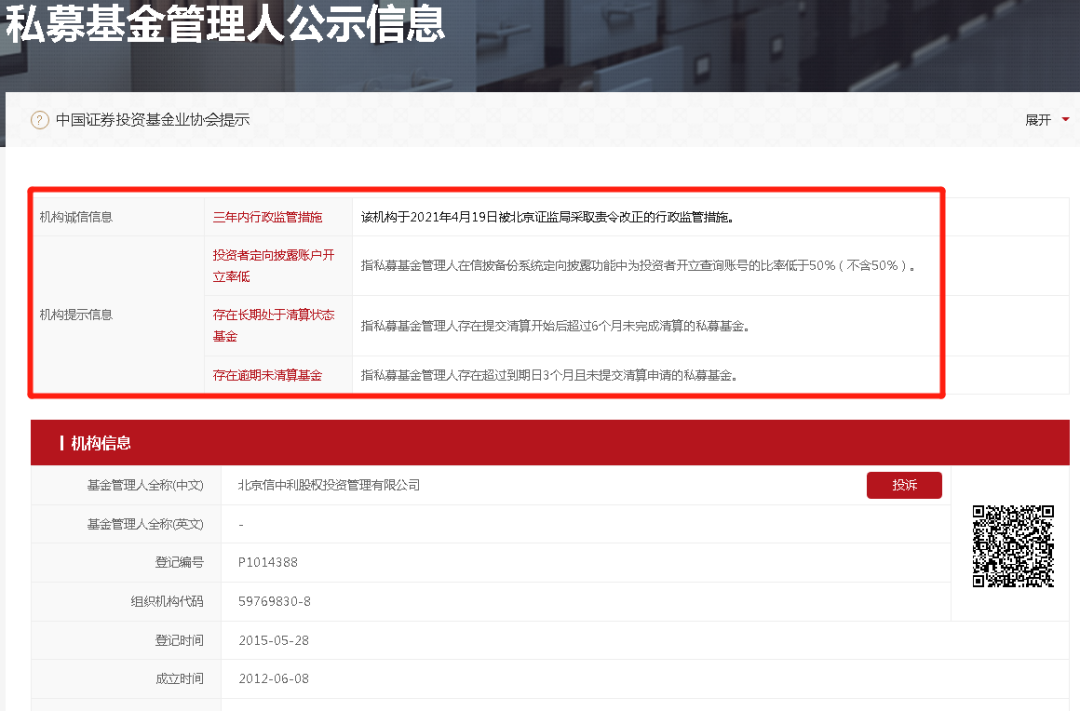Image resolution: width=1080 pixels, height=711 pixels.
Task: Click company name 北京信中利股权投资管理有限公司
Action: [329, 485]
